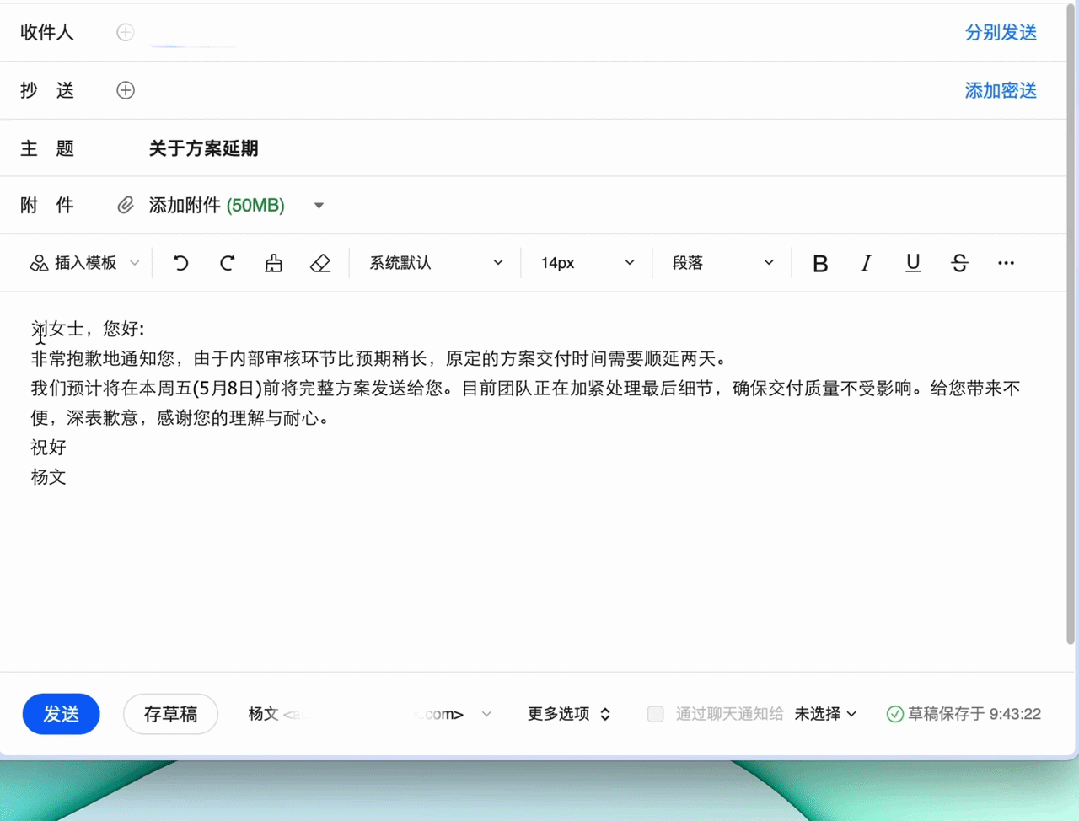Toggle italic formatting

tap(866, 263)
